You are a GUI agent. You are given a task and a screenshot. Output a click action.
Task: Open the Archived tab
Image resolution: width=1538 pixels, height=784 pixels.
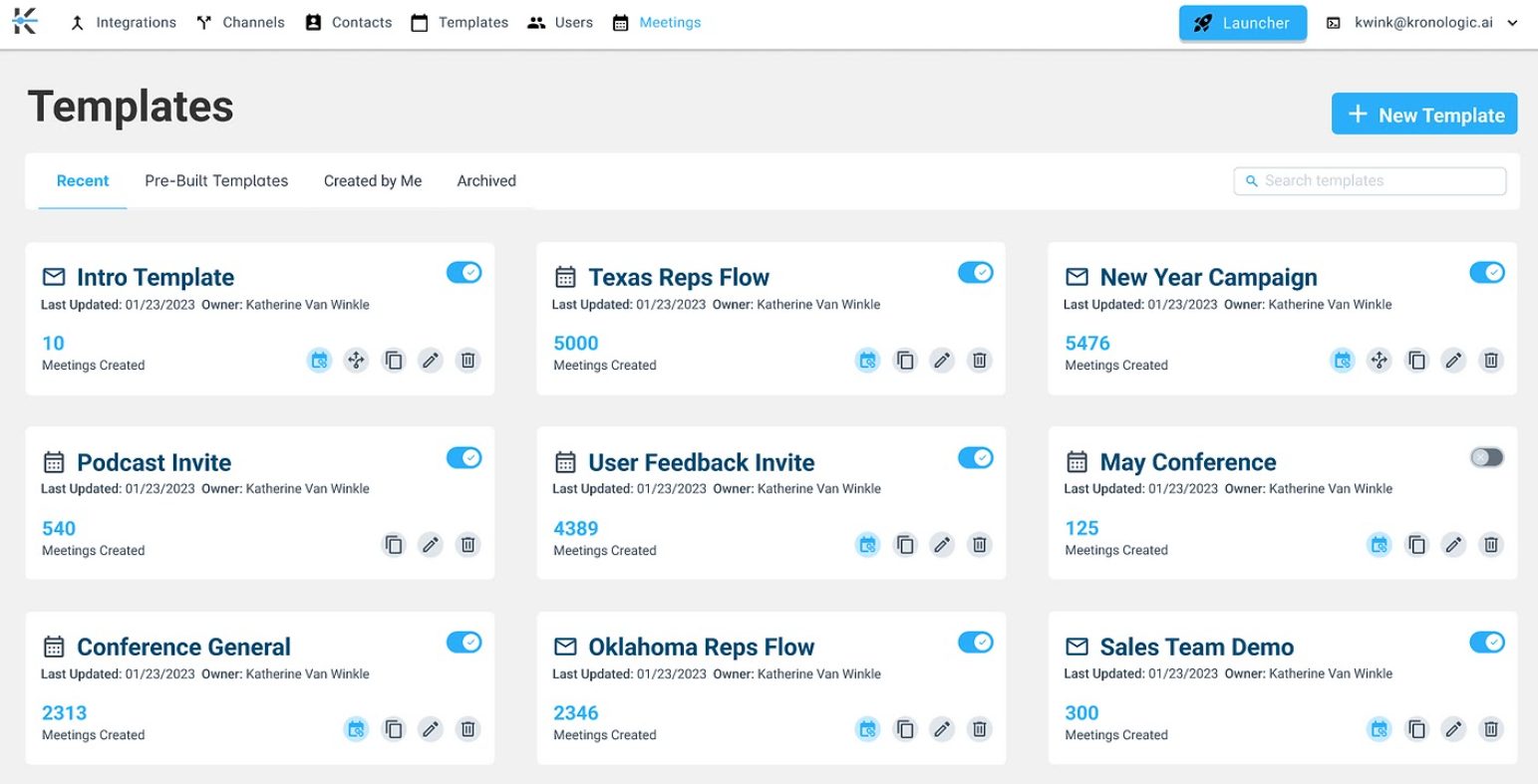pyautogui.click(x=486, y=181)
